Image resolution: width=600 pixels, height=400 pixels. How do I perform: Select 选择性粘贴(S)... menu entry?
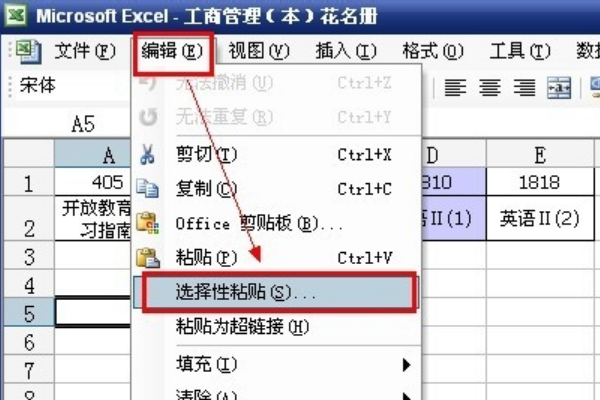(x=276, y=292)
